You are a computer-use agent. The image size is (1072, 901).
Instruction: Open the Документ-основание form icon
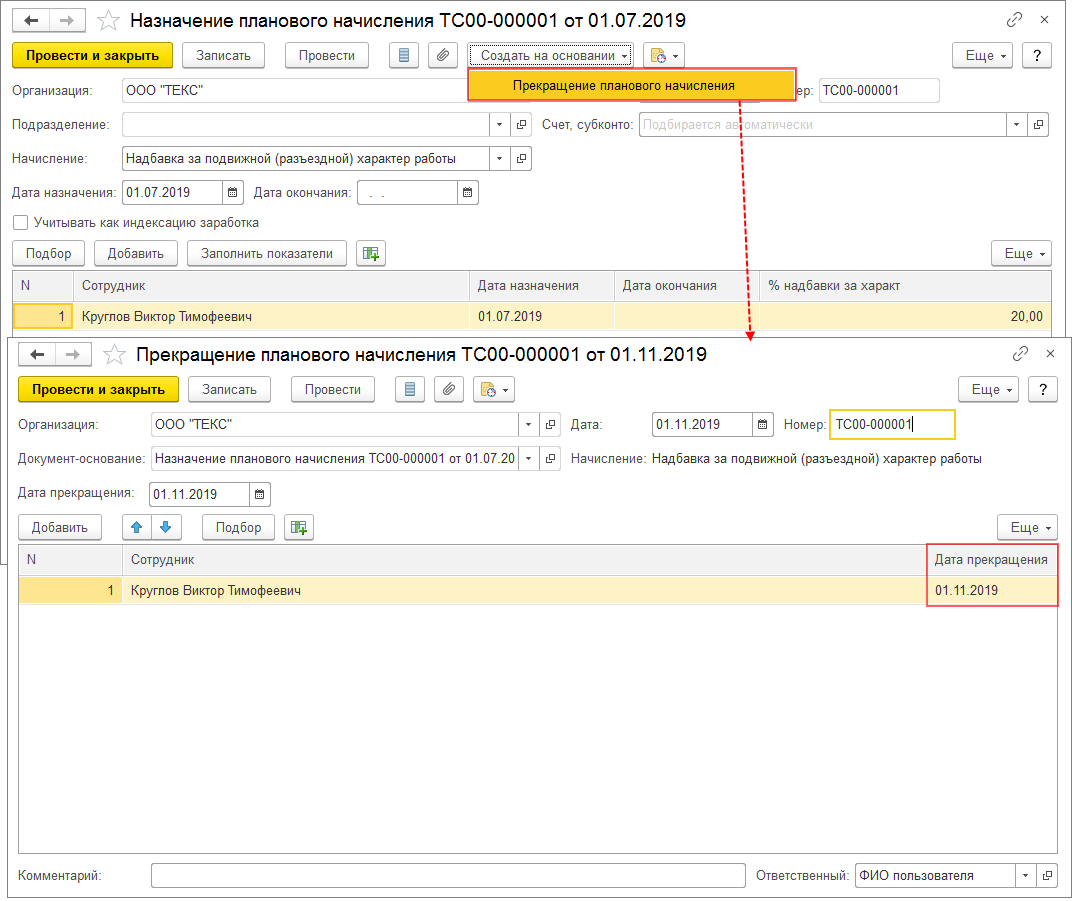pos(550,459)
